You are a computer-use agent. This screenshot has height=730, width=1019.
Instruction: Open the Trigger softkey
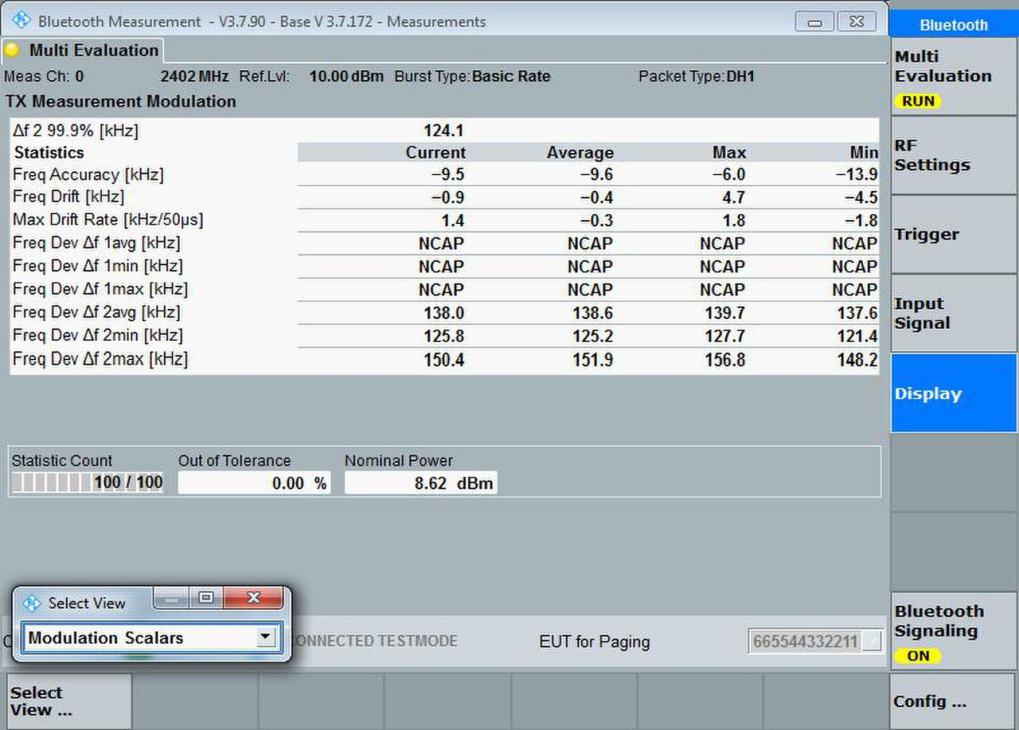pyautogui.click(x=953, y=235)
